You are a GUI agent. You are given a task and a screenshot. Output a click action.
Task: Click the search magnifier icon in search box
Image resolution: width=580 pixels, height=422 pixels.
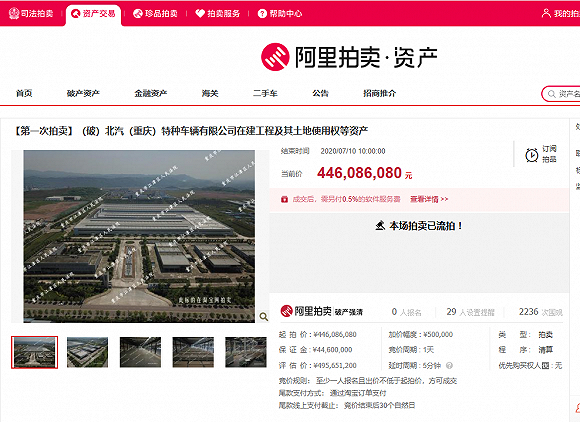click(552, 94)
